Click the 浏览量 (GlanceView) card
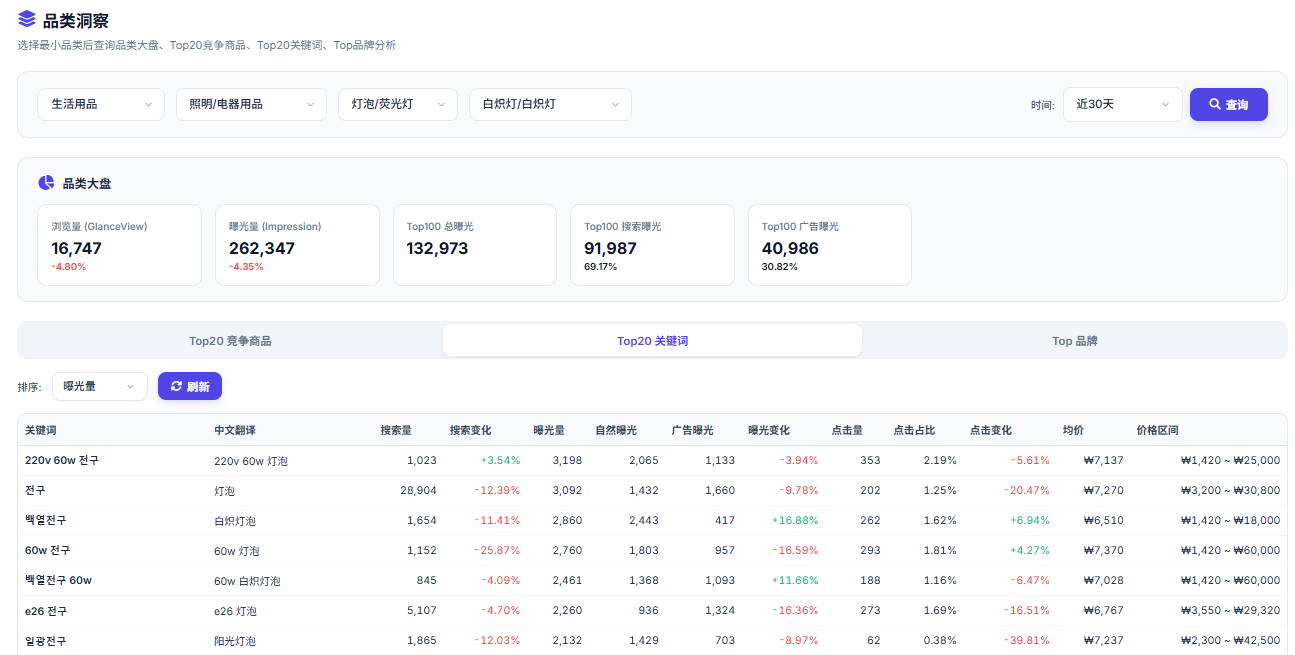This screenshot has width=1295, height=655. click(x=119, y=245)
